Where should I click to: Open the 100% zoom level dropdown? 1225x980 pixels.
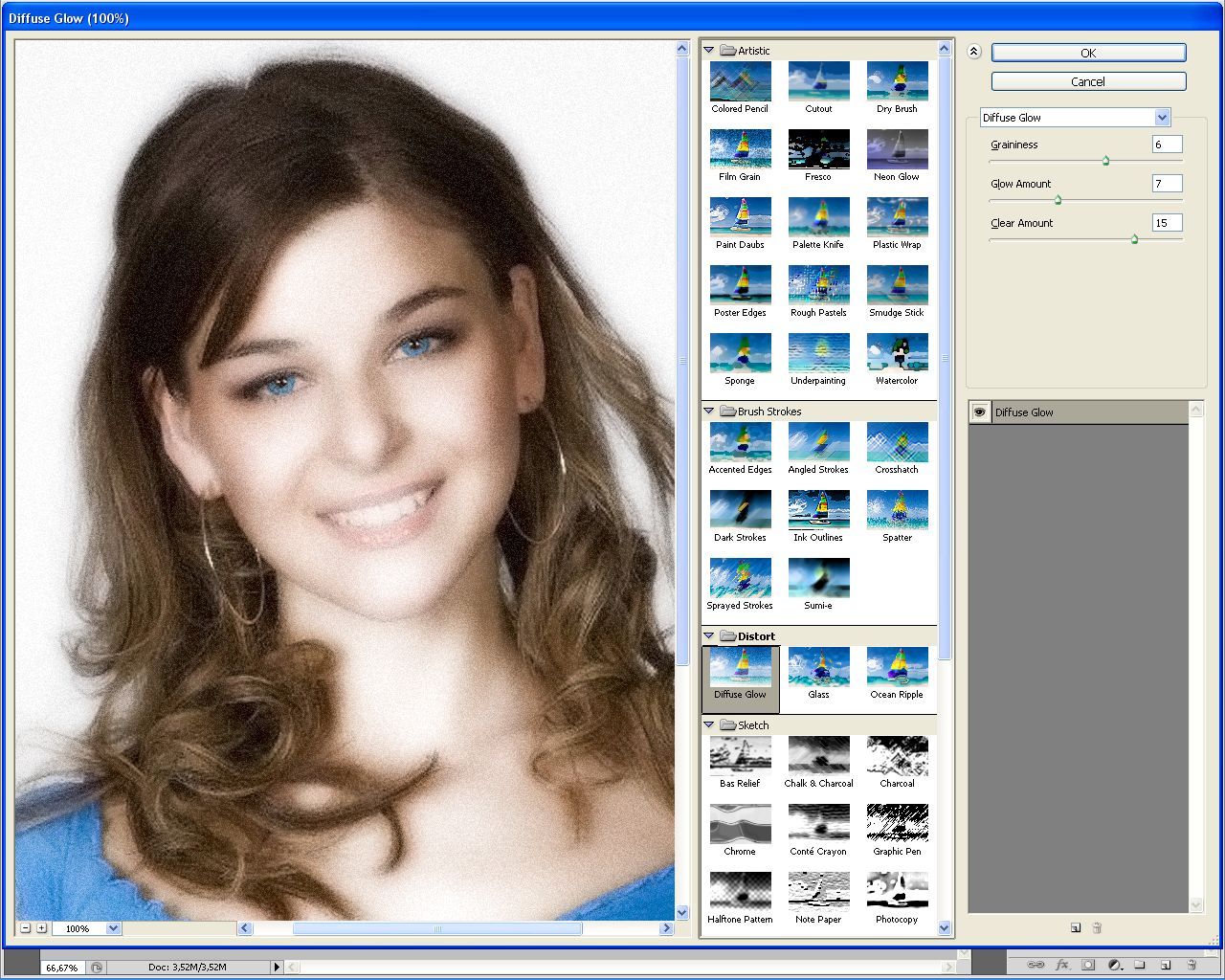(113, 928)
